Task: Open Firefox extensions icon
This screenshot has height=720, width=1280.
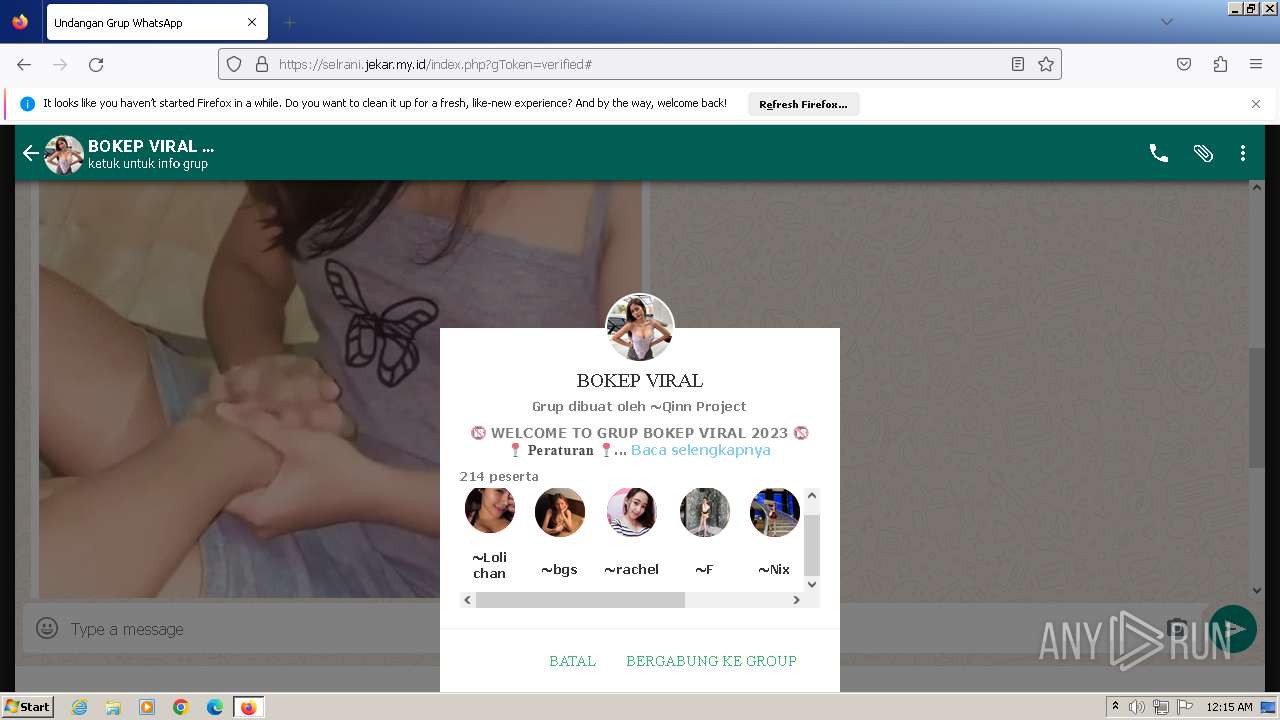Action: tap(1220, 64)
